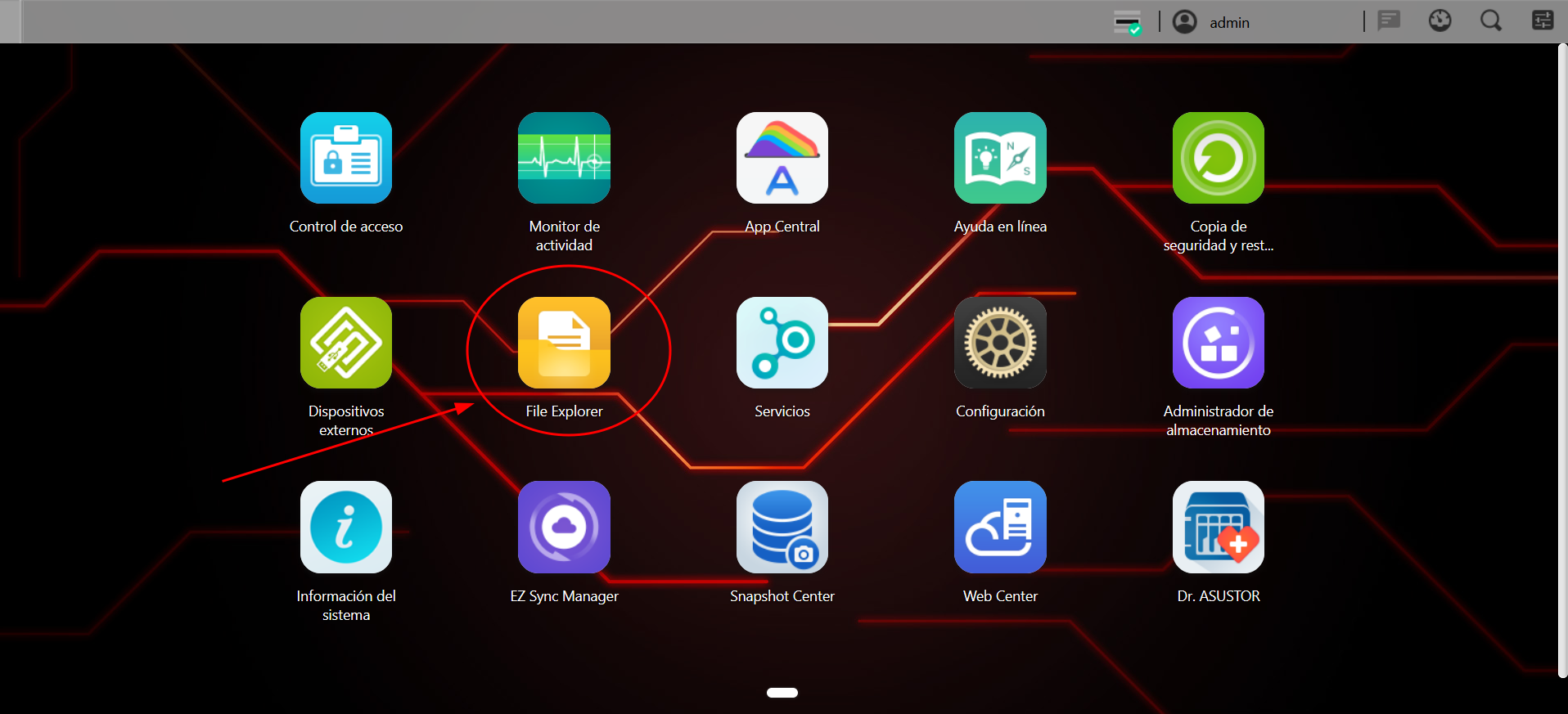Open the File Explorer app
This screenshot has width=1568, height=714.
[564, 343]
